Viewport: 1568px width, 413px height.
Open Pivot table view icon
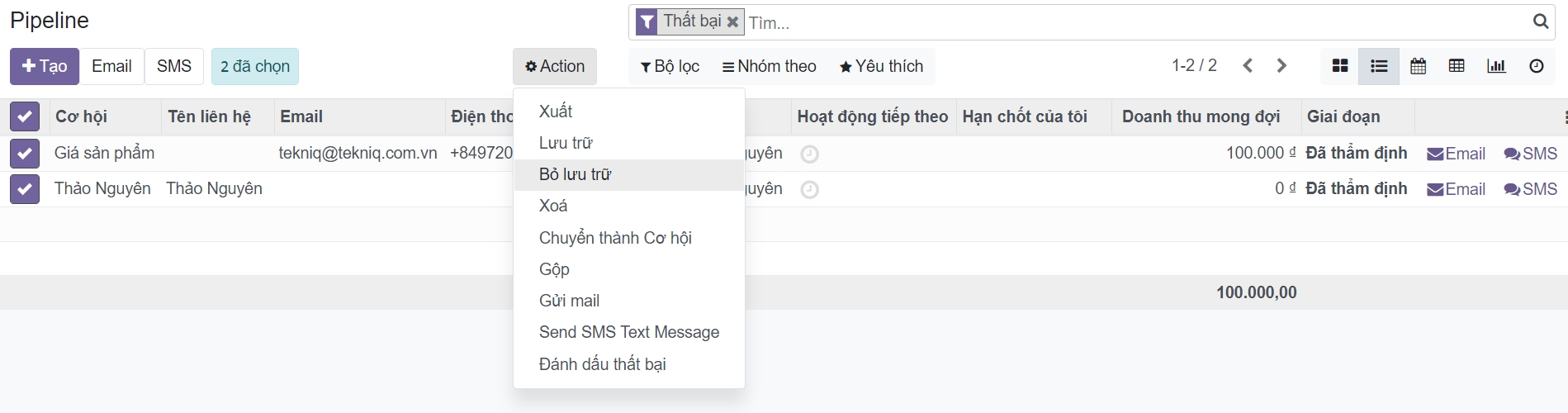pyautogui.click(x=1457, y=66)
